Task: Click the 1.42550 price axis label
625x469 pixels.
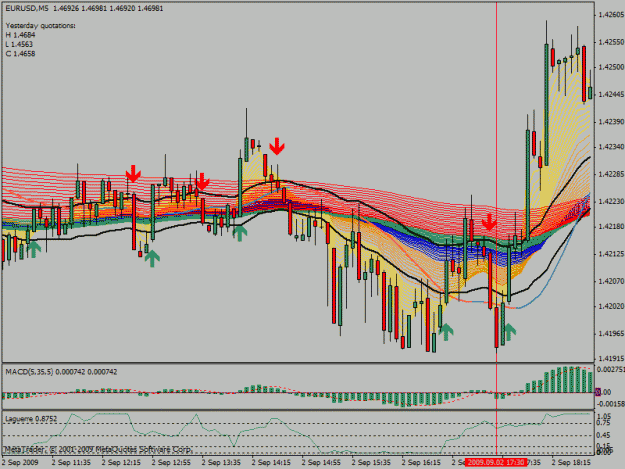Action: pos(611,42)
